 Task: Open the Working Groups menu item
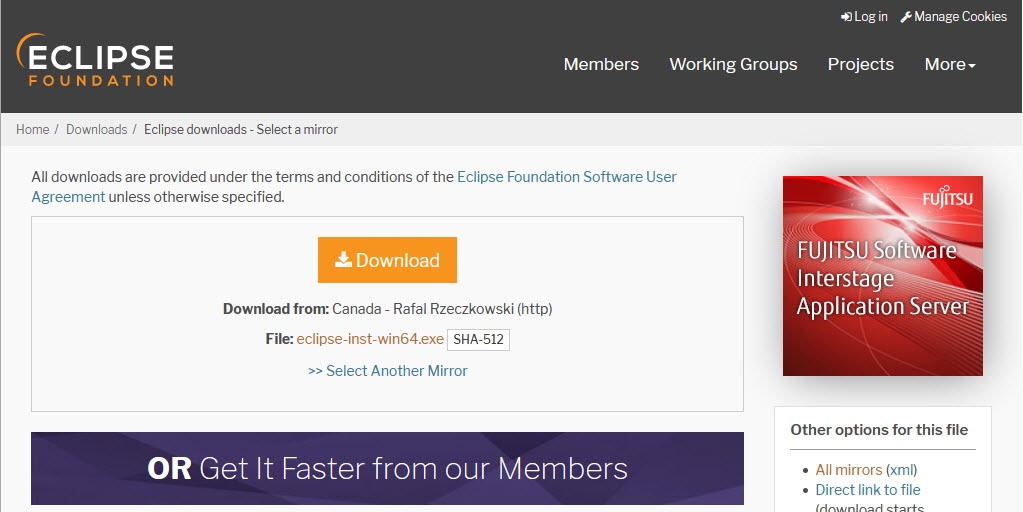733,64
